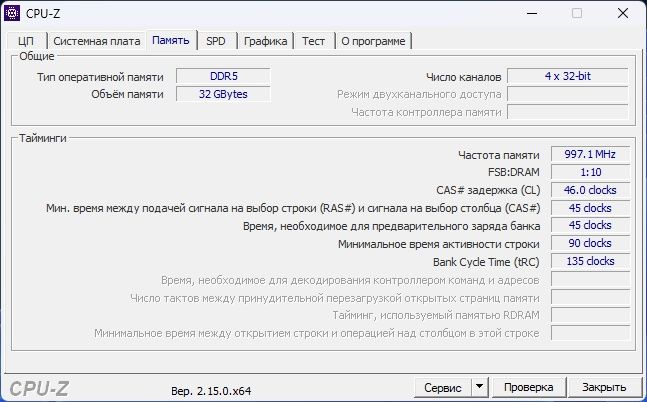Image resolution: width=647 pixels, height=402 pixels.
Task: Select the 135 clocks tRC value
Action: (590, 261)
